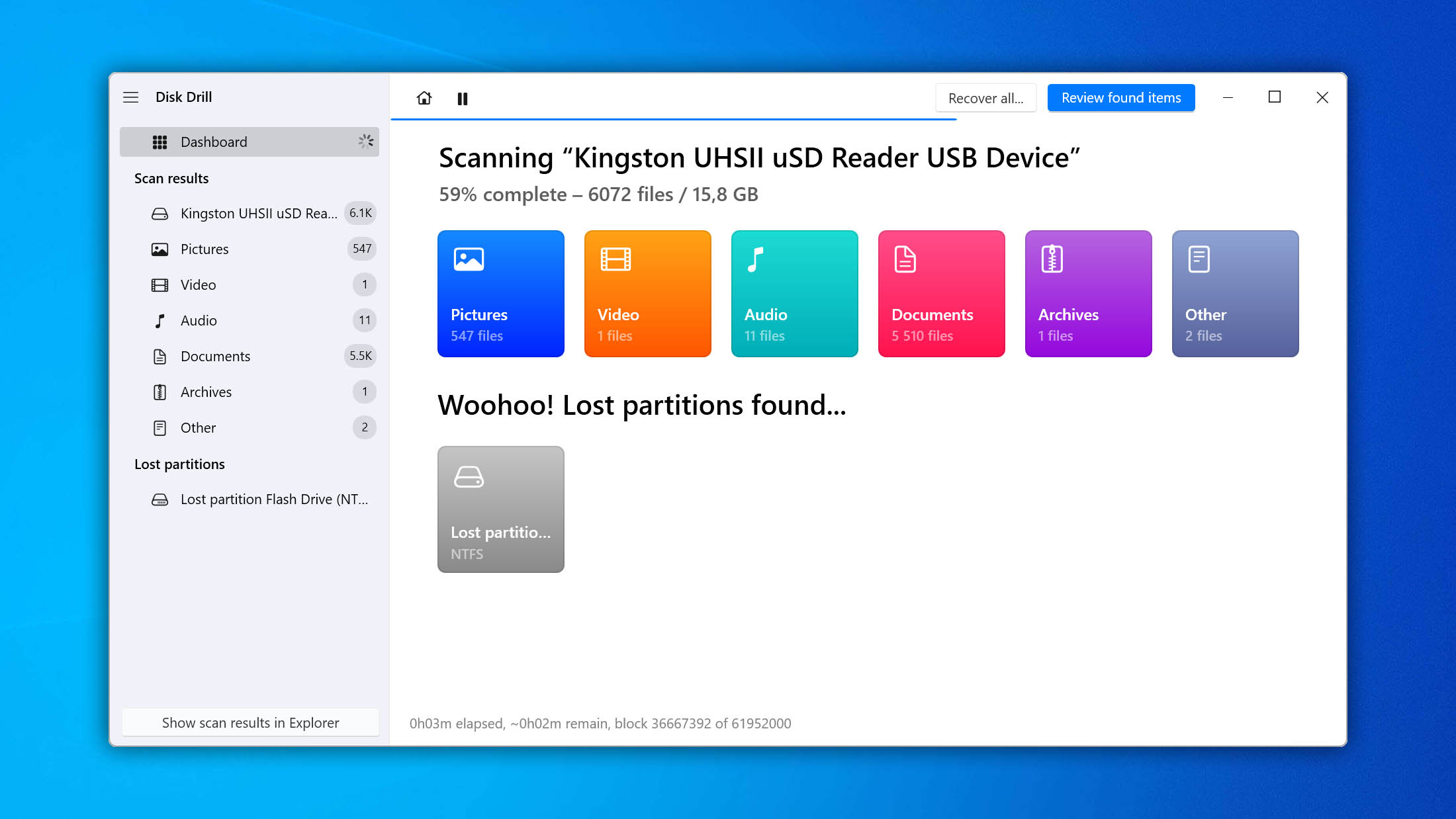Pause the scan with the pause icon
1456x819 pixels.
463,99
